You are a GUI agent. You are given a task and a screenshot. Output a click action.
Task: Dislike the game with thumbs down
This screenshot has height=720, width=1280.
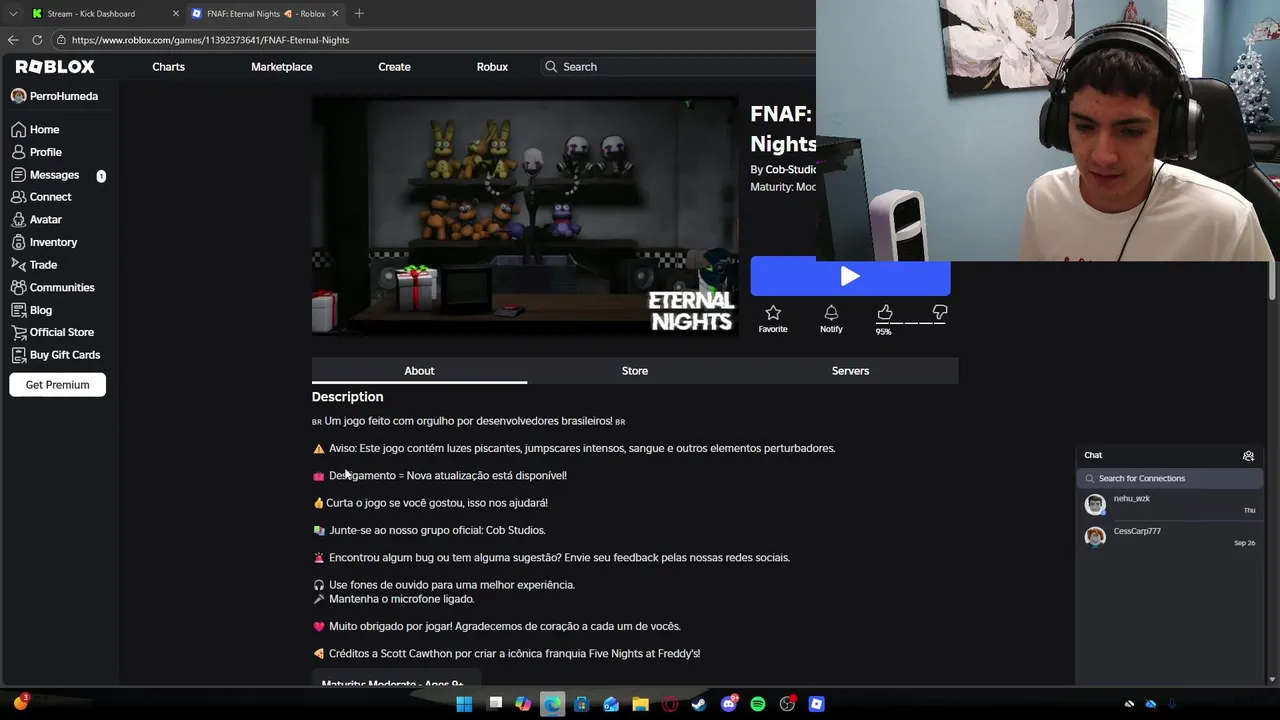939,313
